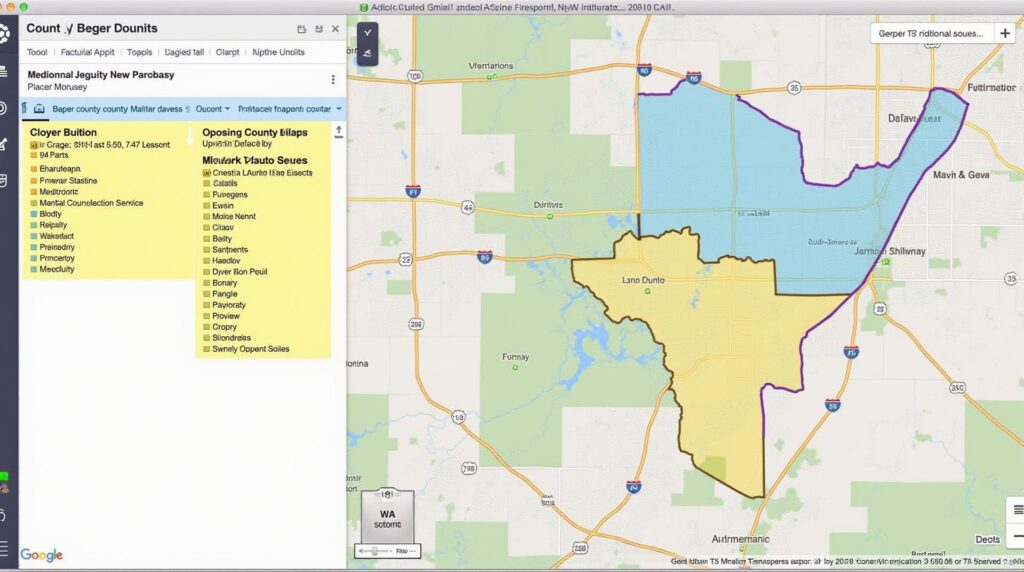The width and height of the screenshot is (1024, 572).
Task: Click the upload arrow icon right of legend
Action: [338, 132]
